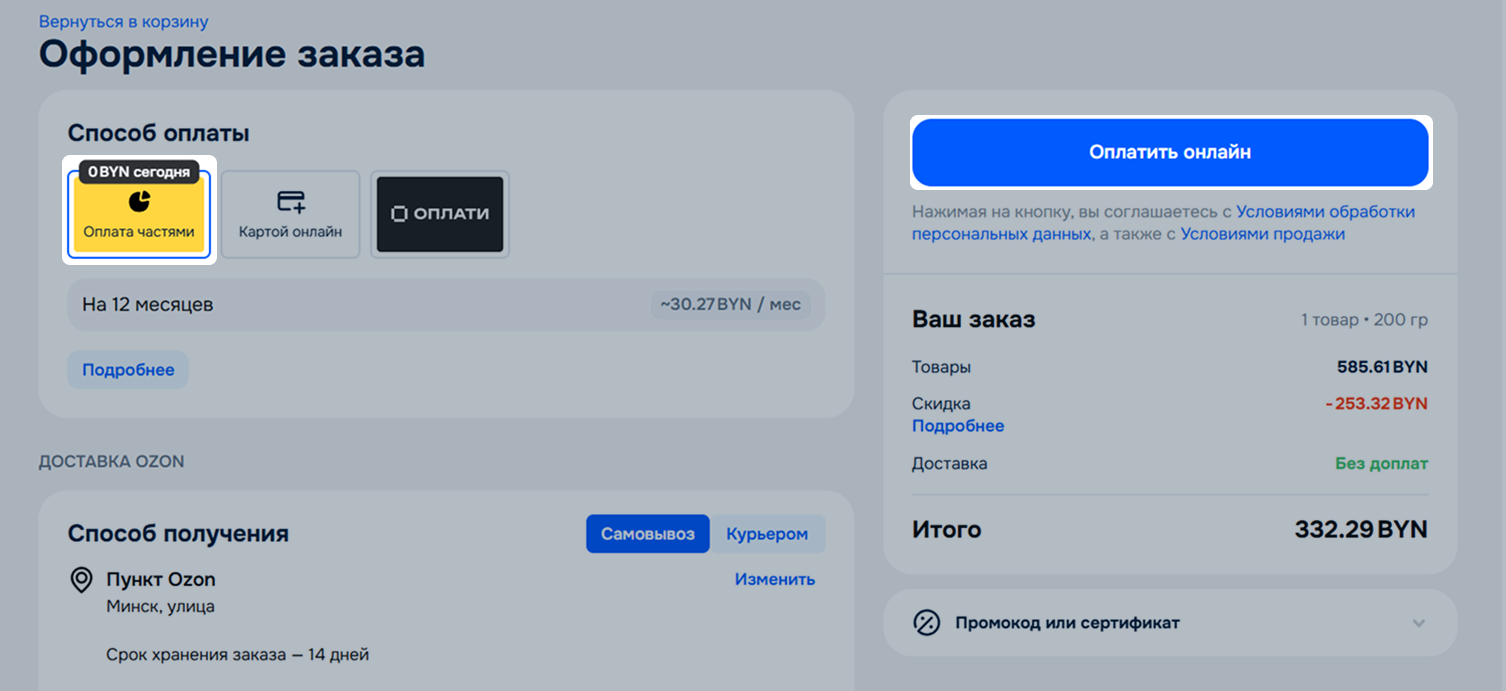Switch to Самовывоз pickup tab
1506x691 pixels.
647,534
